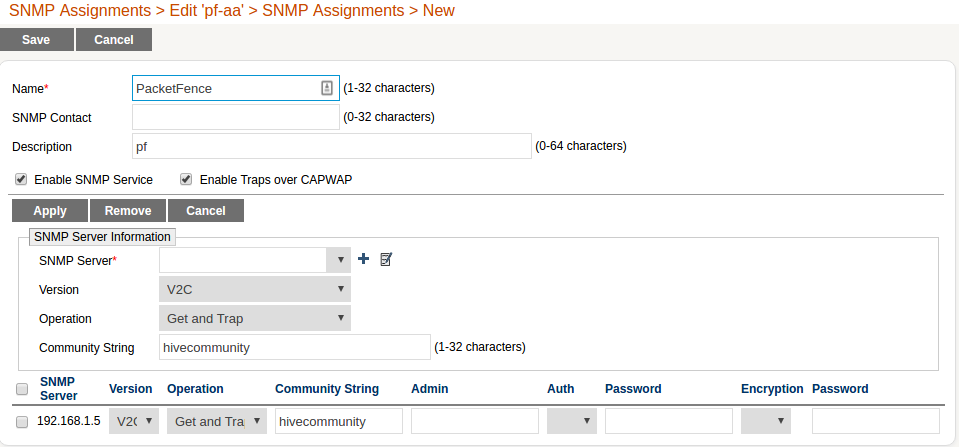Click the top Cancel button
This screenshot has height=447, width=959.
114,40
